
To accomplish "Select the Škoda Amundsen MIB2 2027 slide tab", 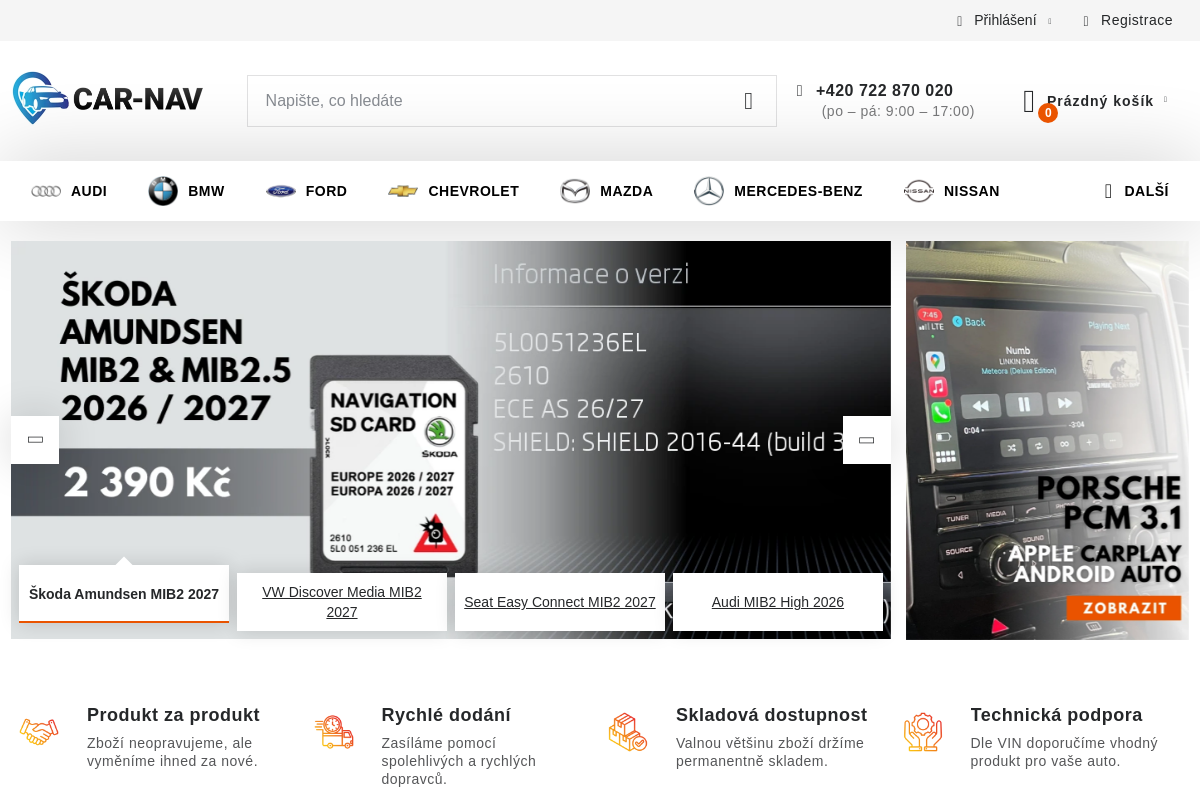I will tap(124, 594).
